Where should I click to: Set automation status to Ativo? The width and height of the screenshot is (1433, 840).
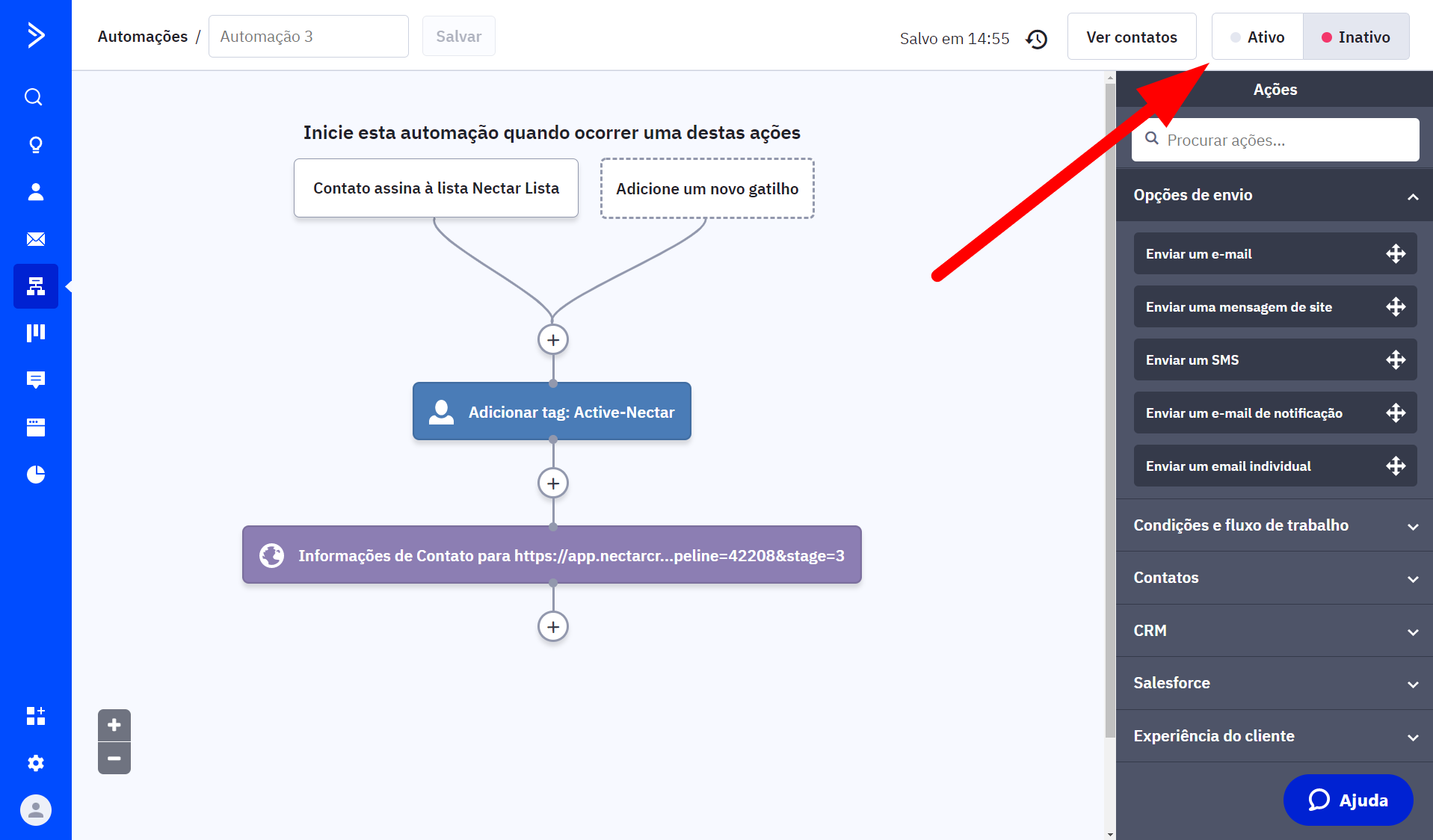[x=1257, y=37]
